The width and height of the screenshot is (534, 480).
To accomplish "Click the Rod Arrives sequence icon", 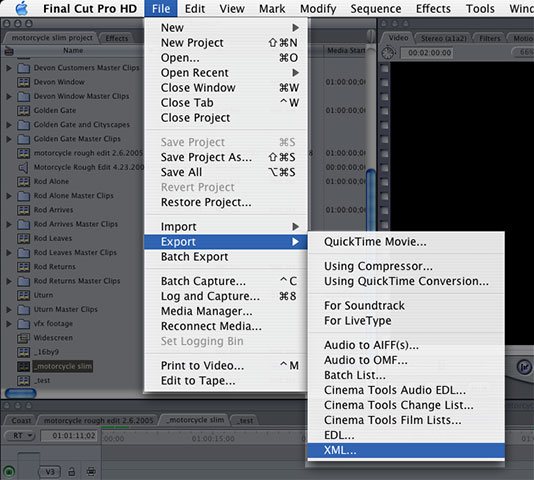I will pyautogui.click(x=23, y=210).
